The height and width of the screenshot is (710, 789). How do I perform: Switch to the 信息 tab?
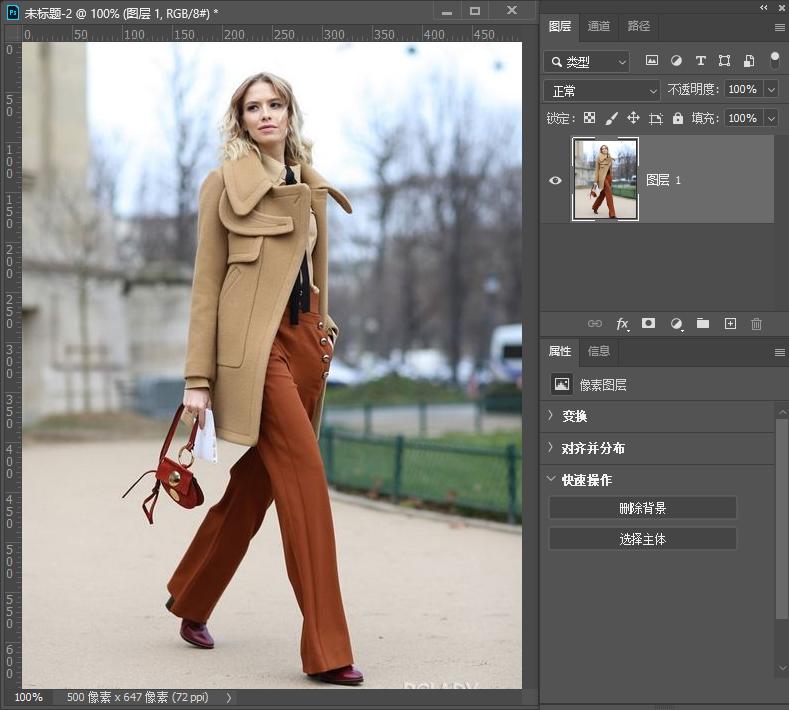pos(599,351)
